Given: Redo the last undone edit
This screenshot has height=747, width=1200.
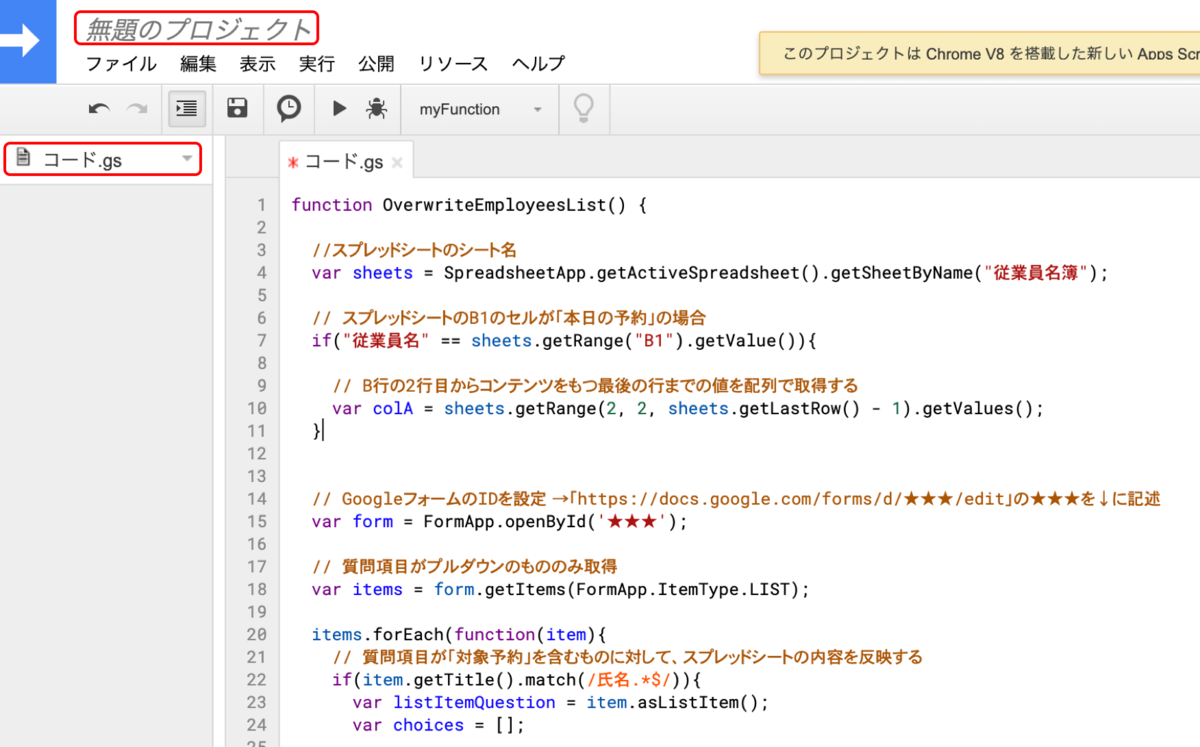Looking at the screenshot, I should coord(137,109).
